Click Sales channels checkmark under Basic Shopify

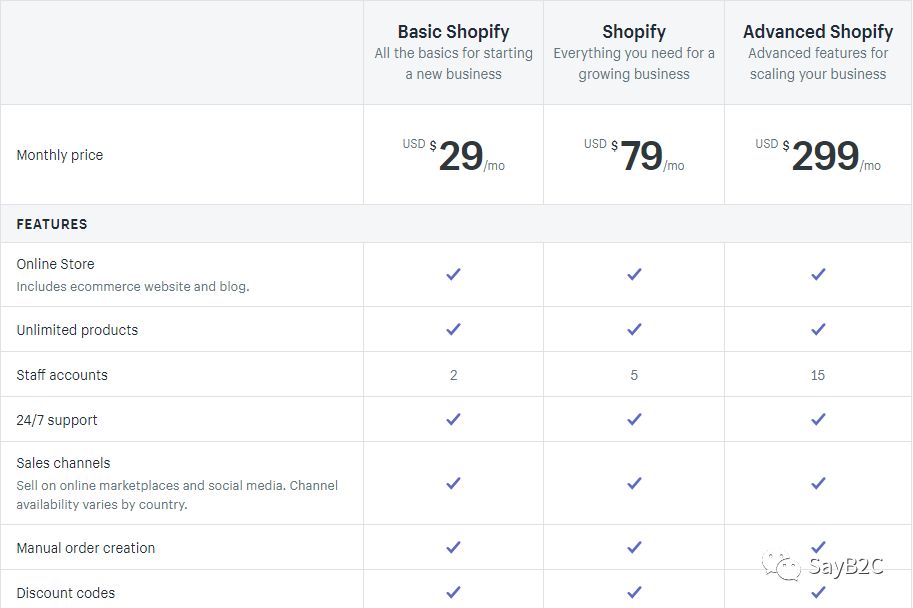click(x=453, y=483)
